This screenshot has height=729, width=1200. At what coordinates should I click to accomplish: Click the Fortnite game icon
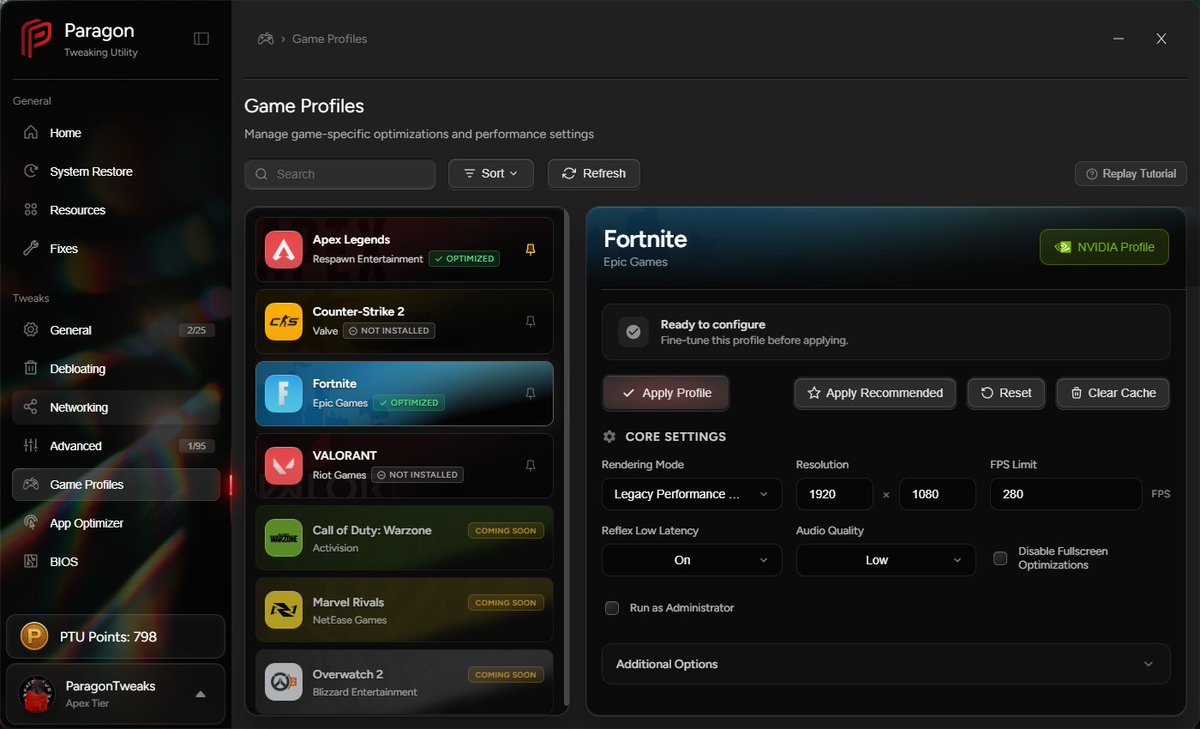[x=284, y=393]
